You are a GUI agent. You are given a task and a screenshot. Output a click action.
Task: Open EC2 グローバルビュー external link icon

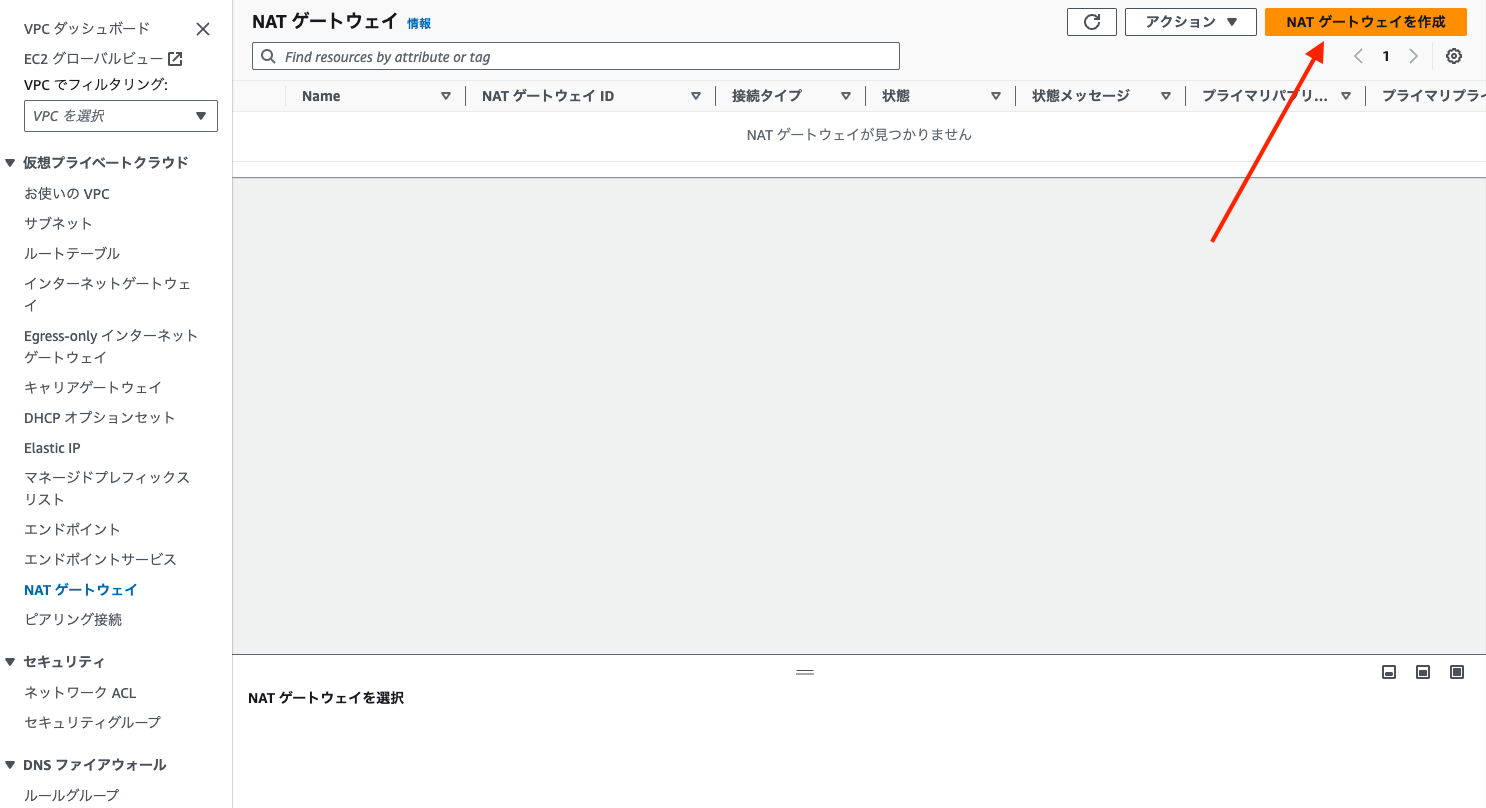[175, 59]
